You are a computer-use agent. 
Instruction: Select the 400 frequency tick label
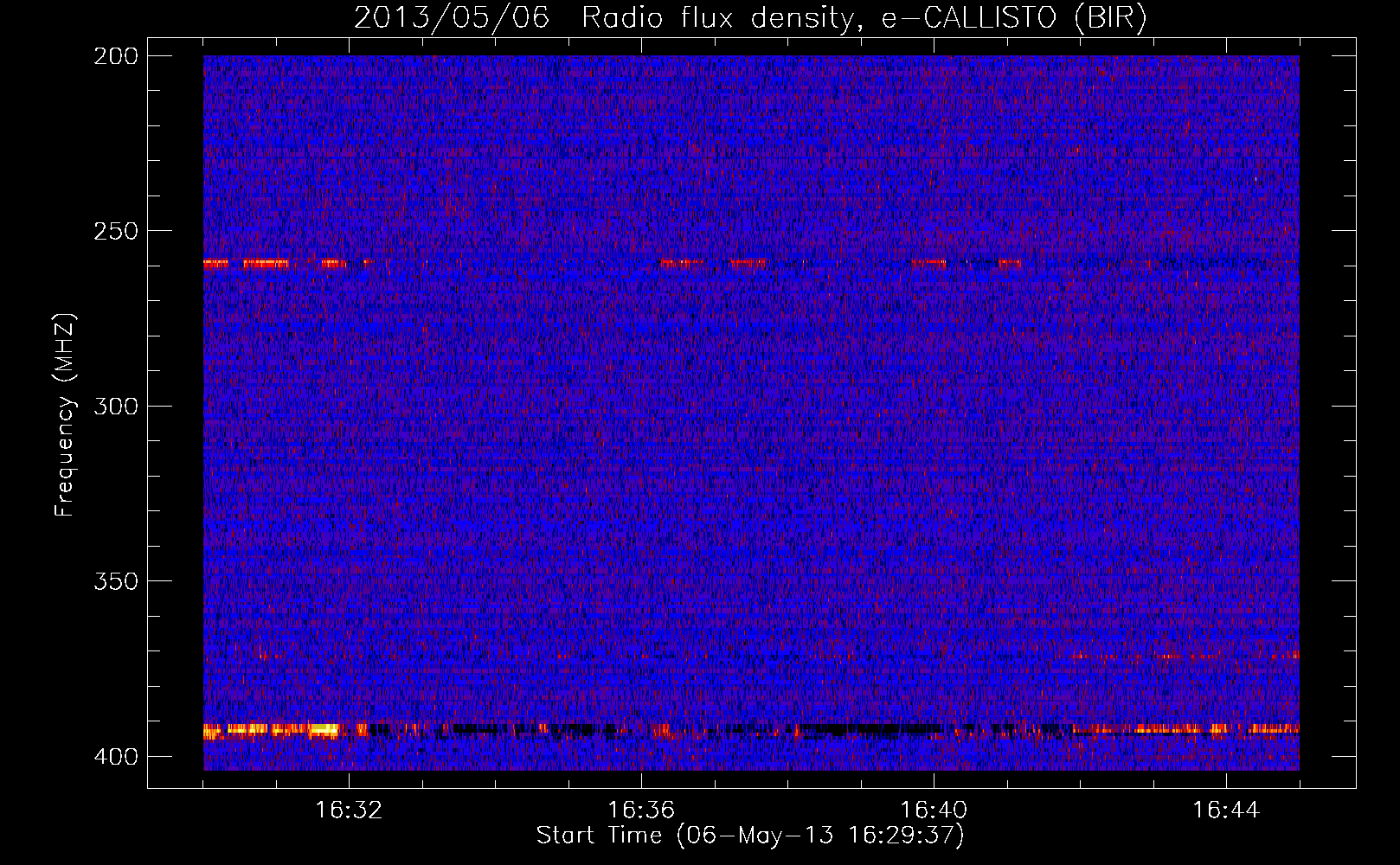click(115, 756)
